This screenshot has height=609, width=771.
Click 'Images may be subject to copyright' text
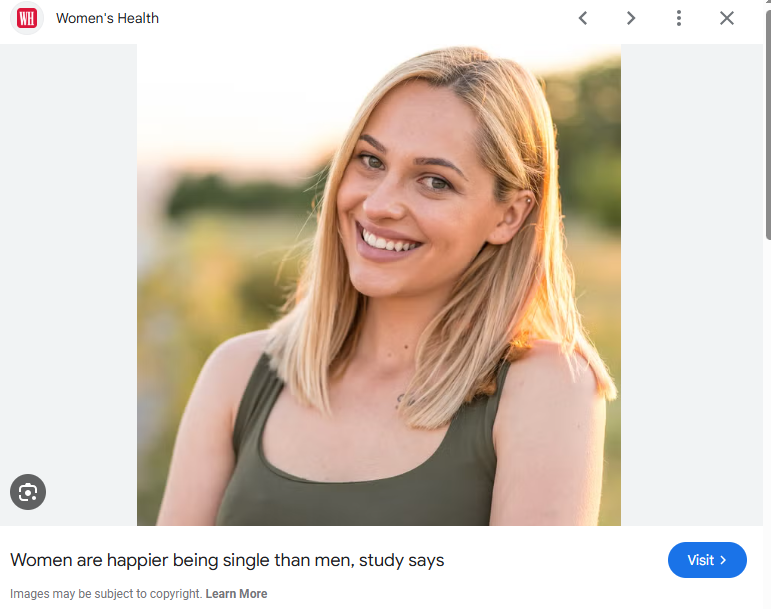pos(106,594)
